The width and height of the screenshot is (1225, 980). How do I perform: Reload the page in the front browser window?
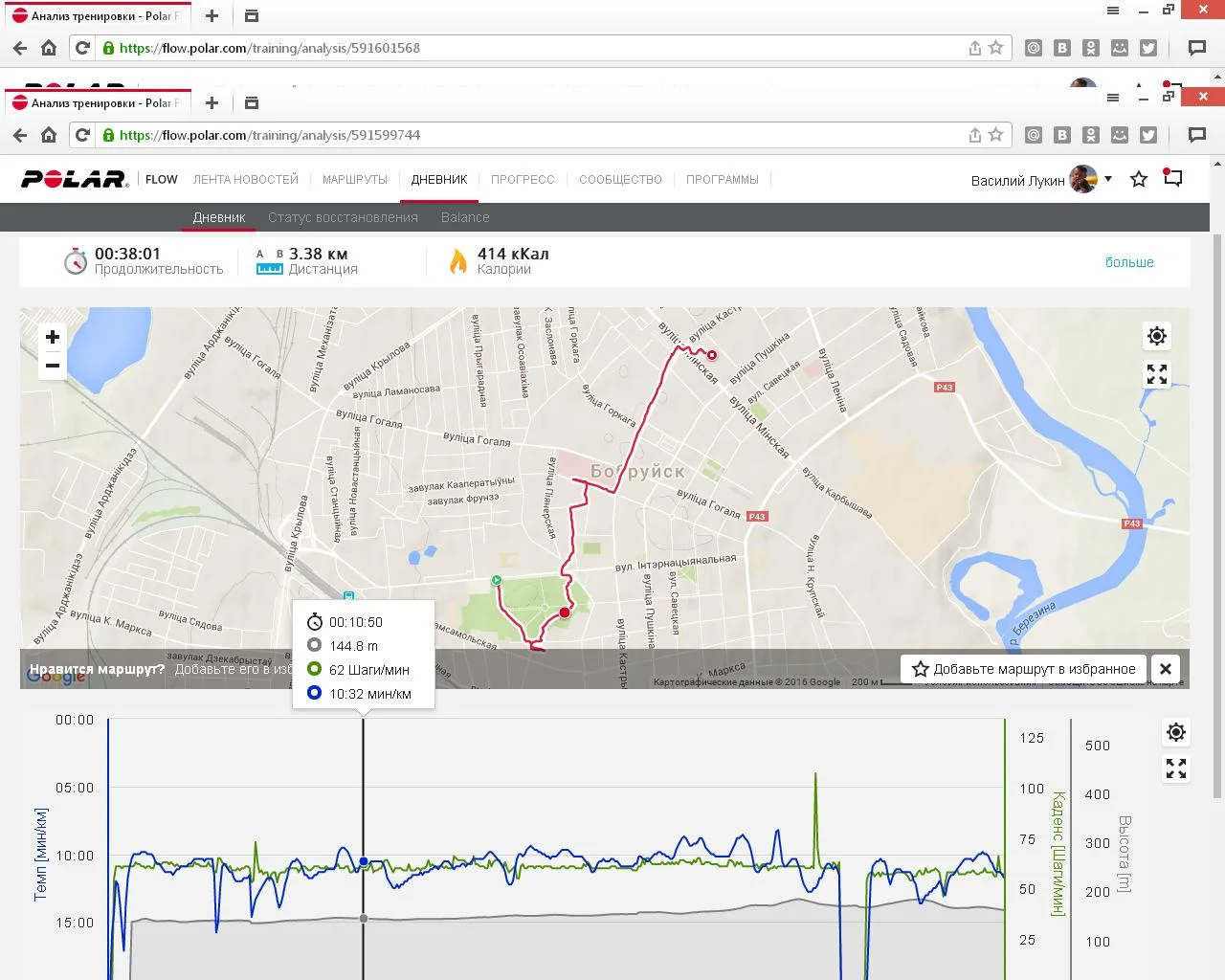point(83,135)
